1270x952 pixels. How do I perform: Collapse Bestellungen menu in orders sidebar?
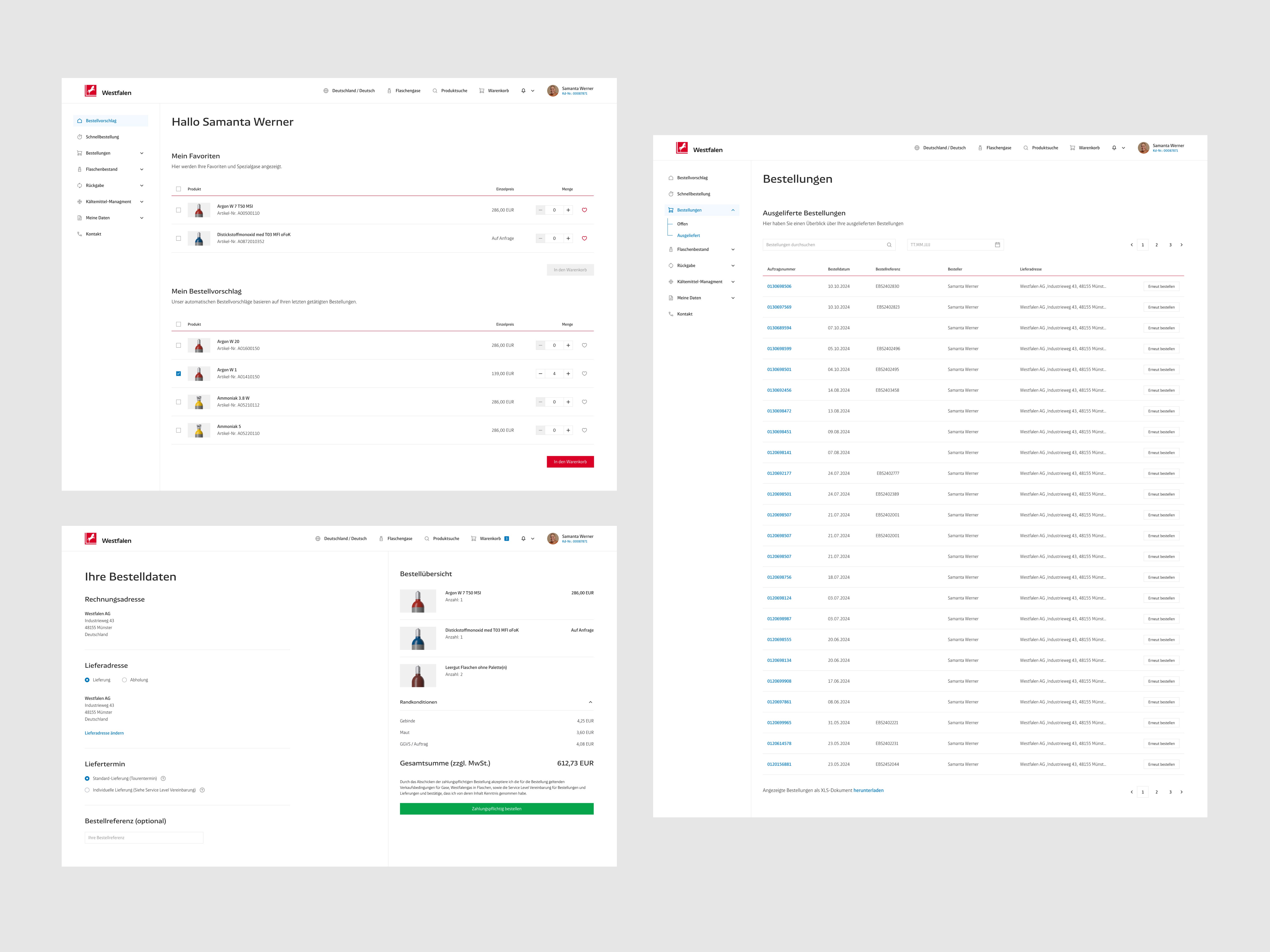(733, 210)
